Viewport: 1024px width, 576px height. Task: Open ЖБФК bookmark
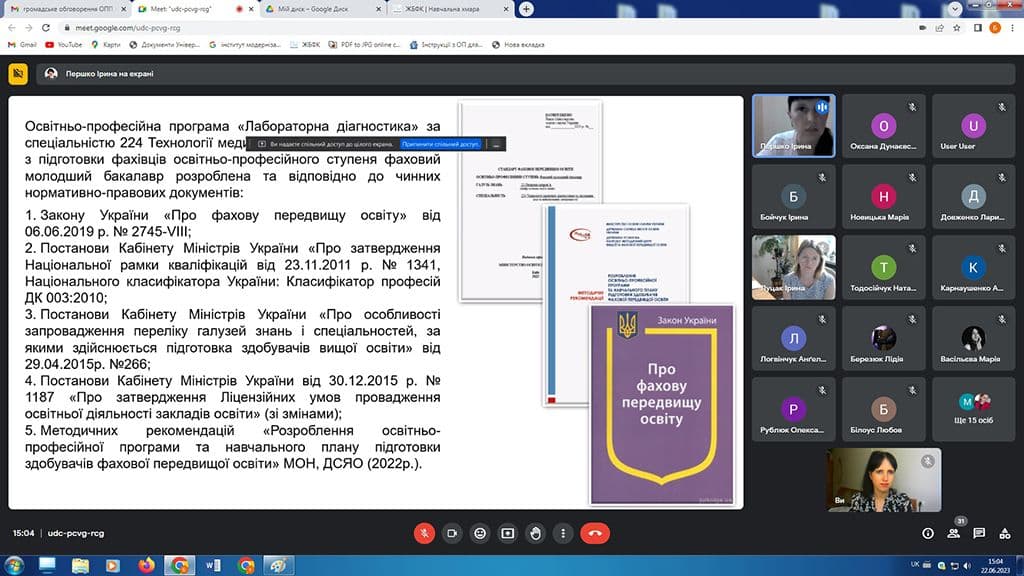(305, 44)
